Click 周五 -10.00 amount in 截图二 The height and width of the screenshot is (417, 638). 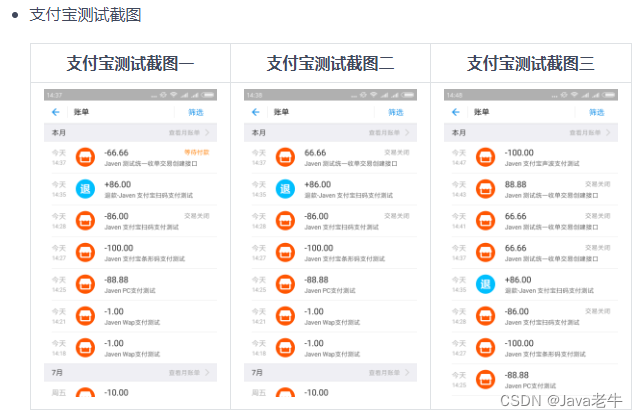(316, 393)
